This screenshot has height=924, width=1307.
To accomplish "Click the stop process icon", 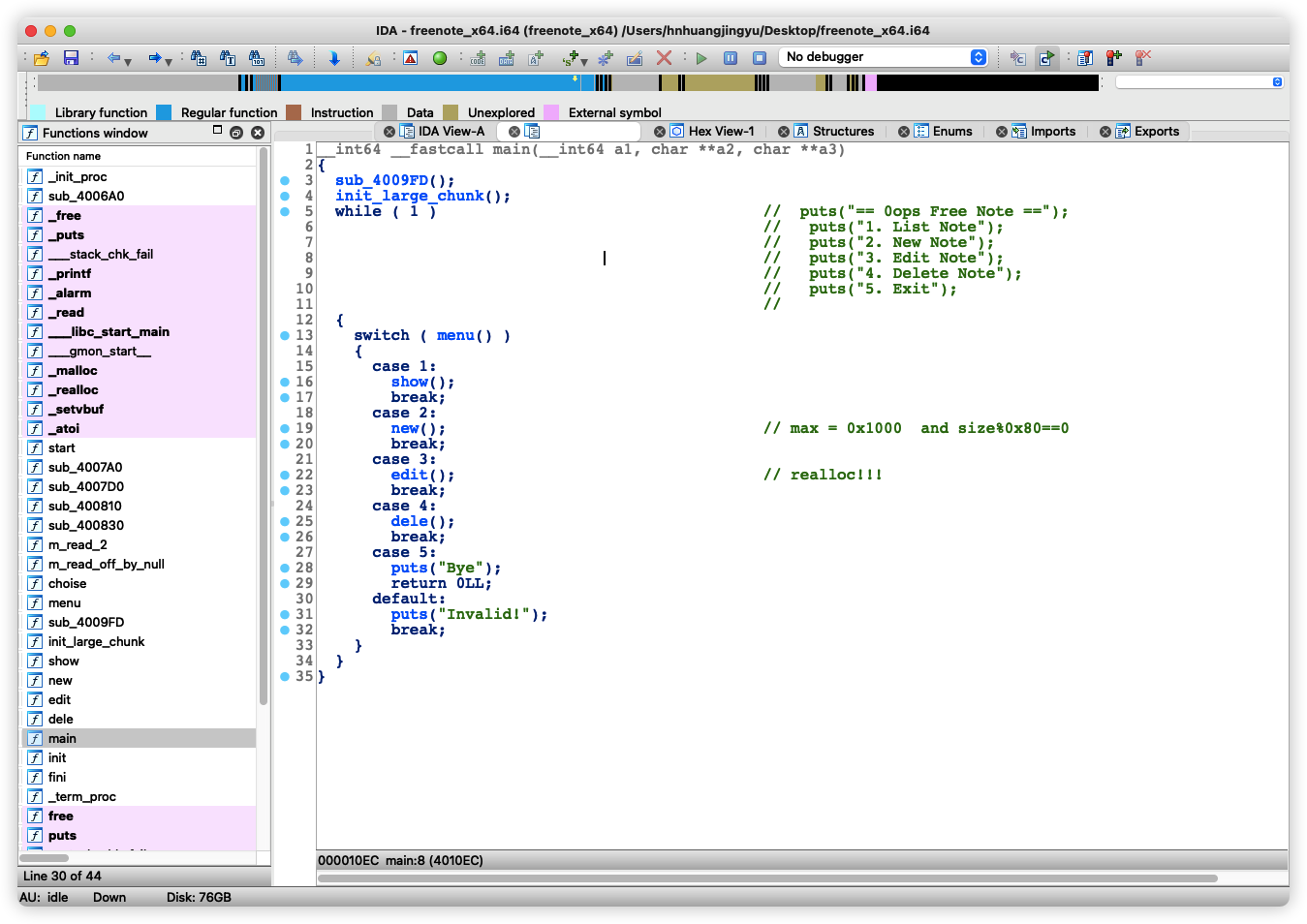I will coord(760,58).
